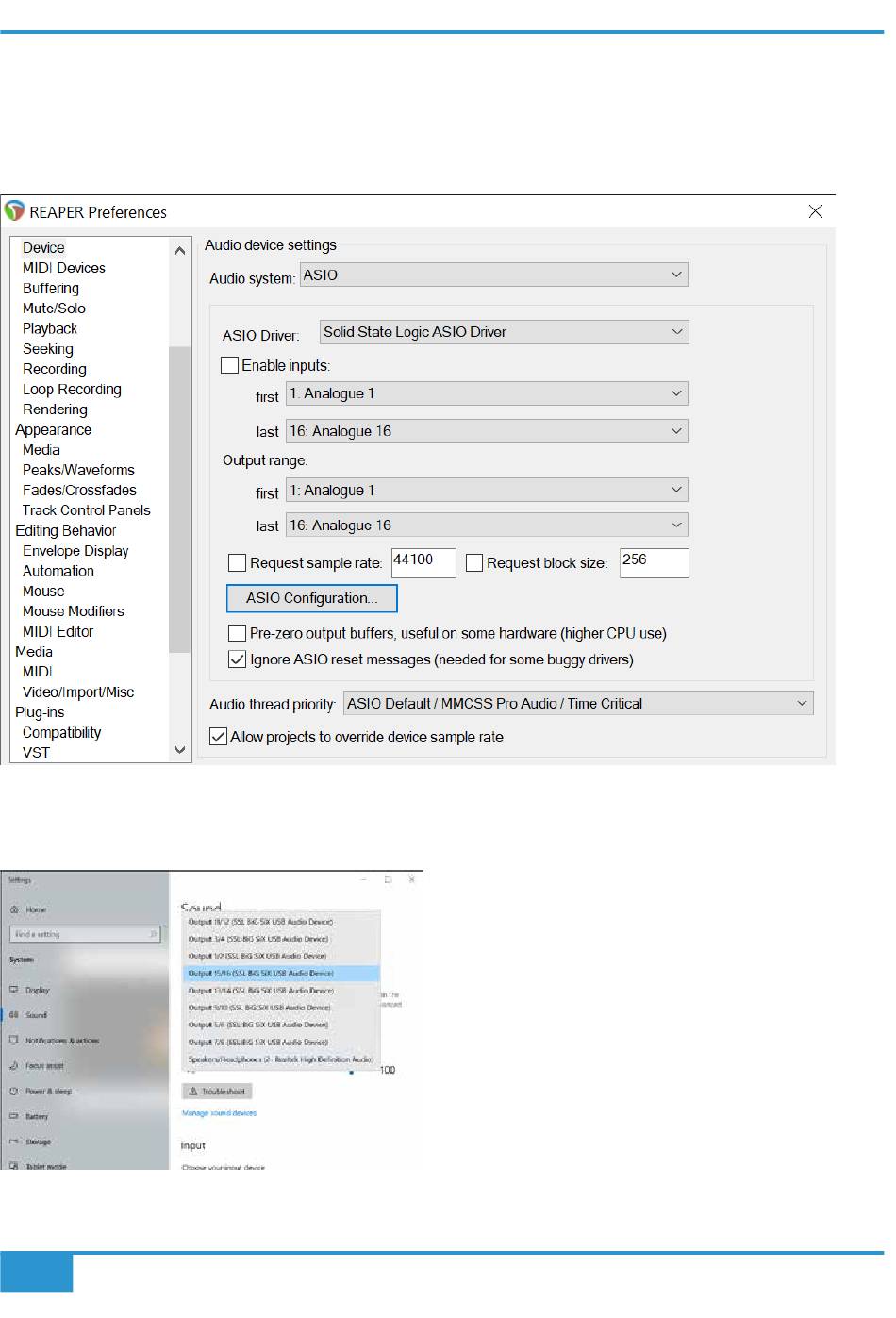Image resolution: width=896 pixels, height=1318 pixels.
Task: Select Track Control Panels in preferences tree
Action: pyautogui.click(x=87, y=510)
